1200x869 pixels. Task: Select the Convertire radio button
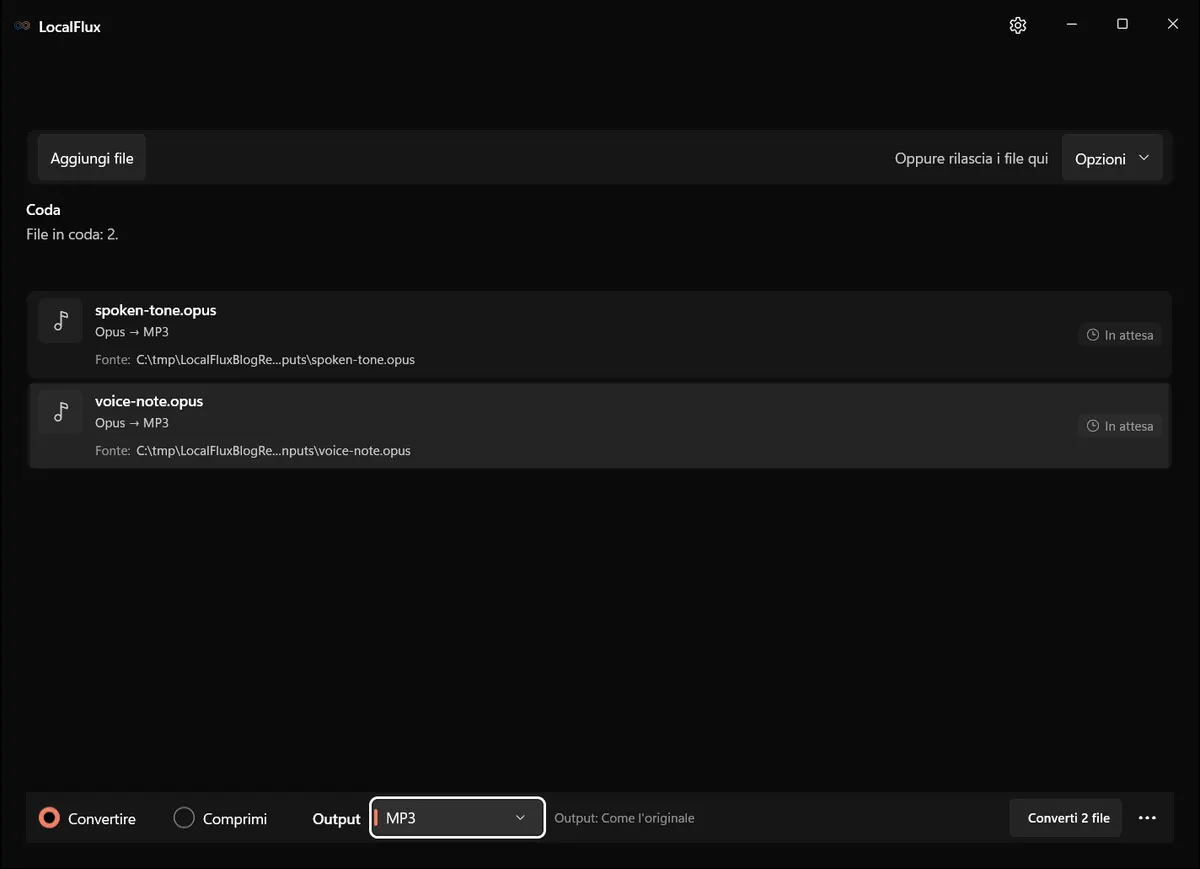click(x=49, y=818)
